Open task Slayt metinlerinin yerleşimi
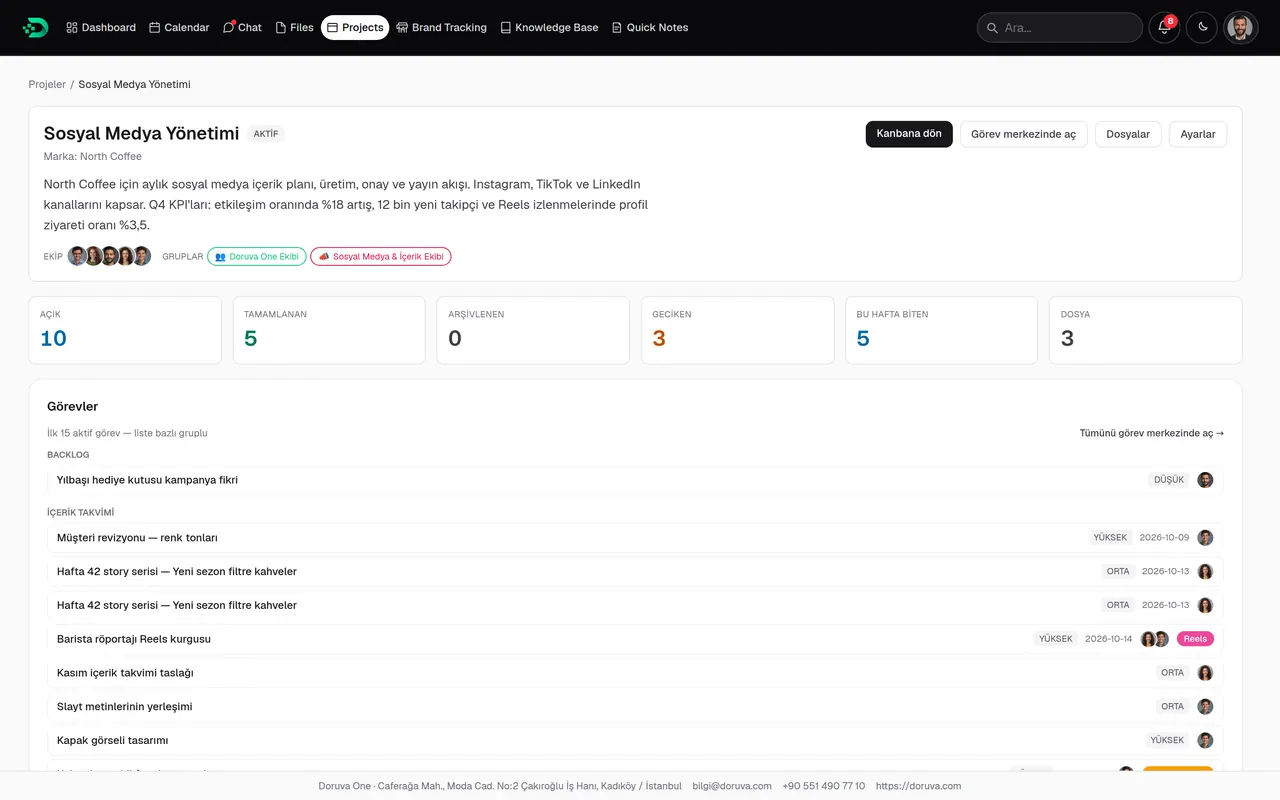 pyautogui.click(x=635, y=707)
